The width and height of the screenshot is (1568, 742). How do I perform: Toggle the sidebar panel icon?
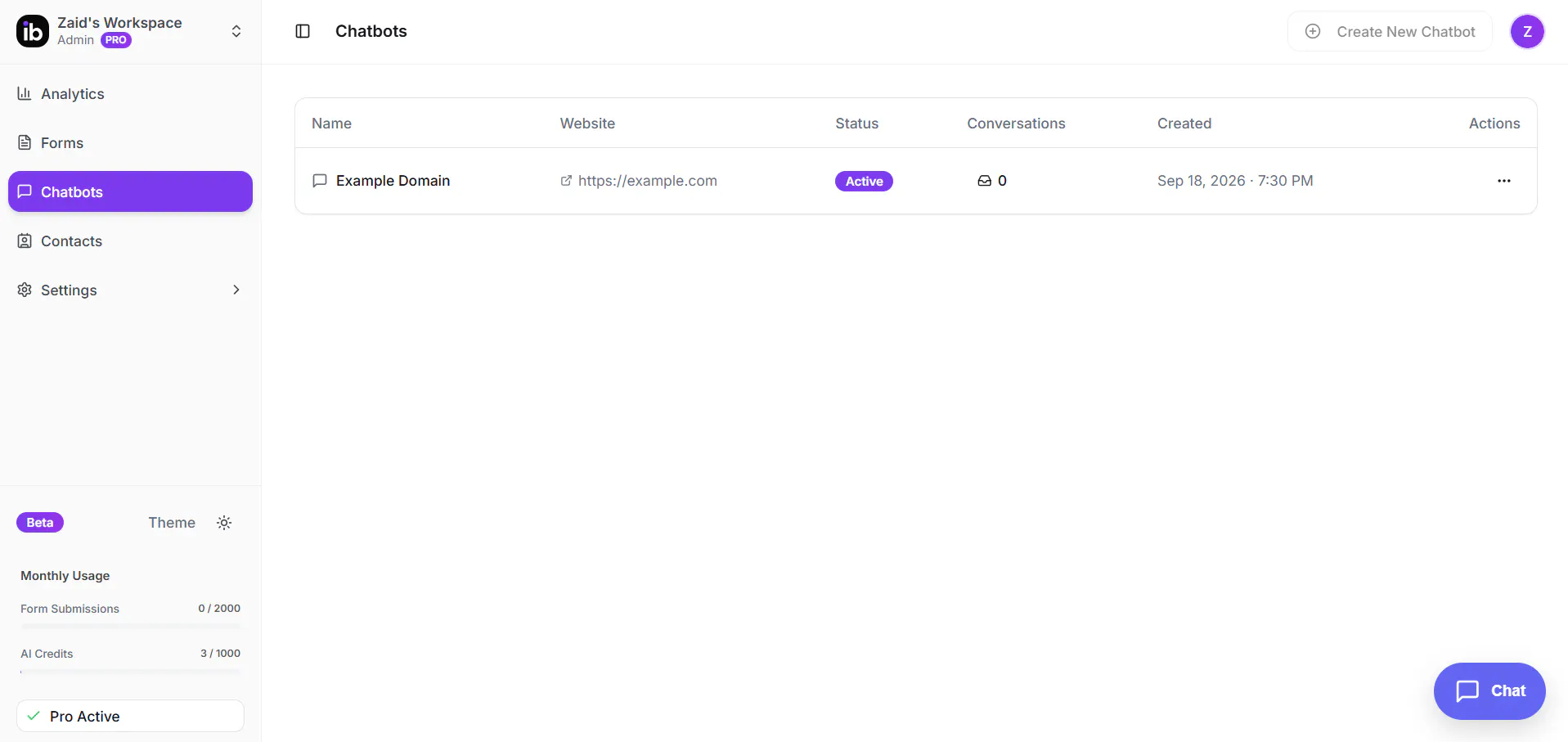click(x=303, y=31)
